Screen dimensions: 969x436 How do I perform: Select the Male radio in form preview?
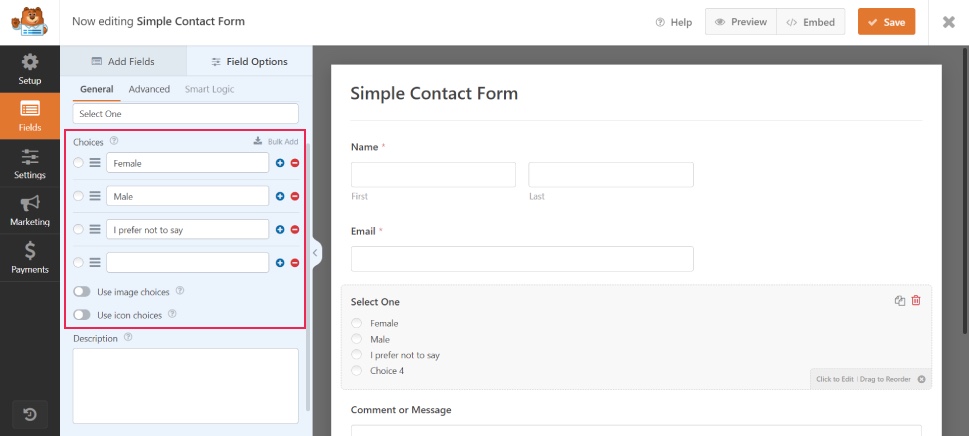[x=357, y=339]
